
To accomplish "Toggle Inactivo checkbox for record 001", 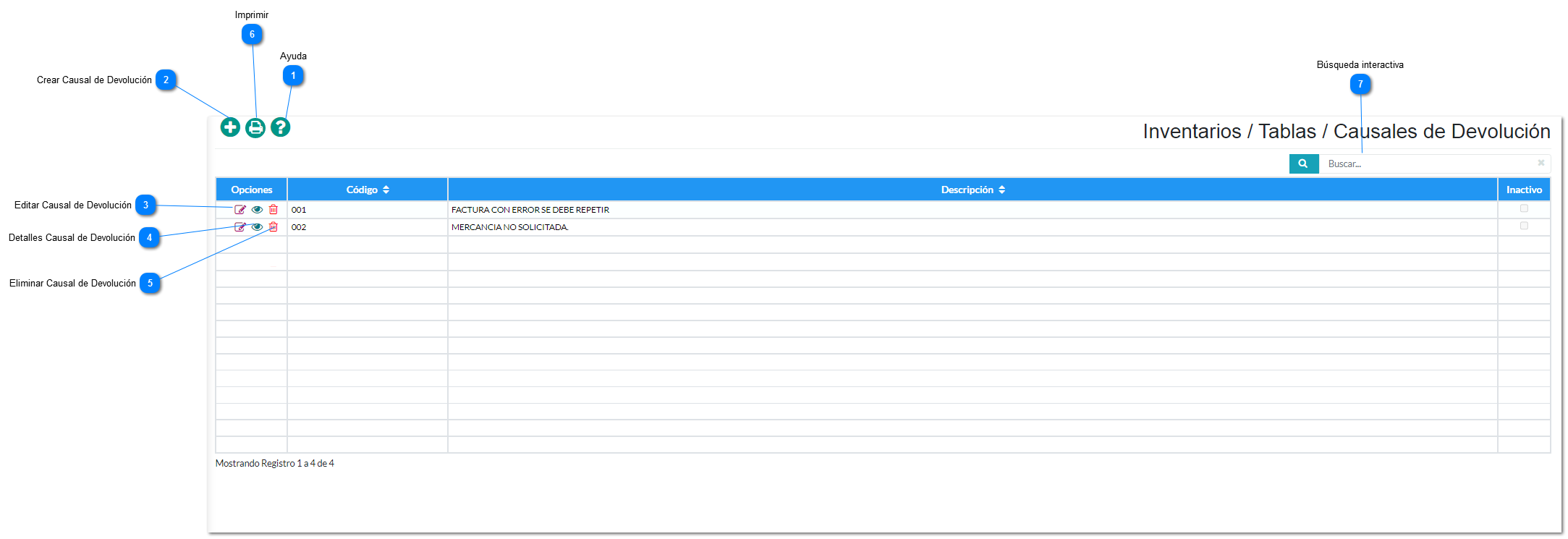I will tap(1524, 208).
